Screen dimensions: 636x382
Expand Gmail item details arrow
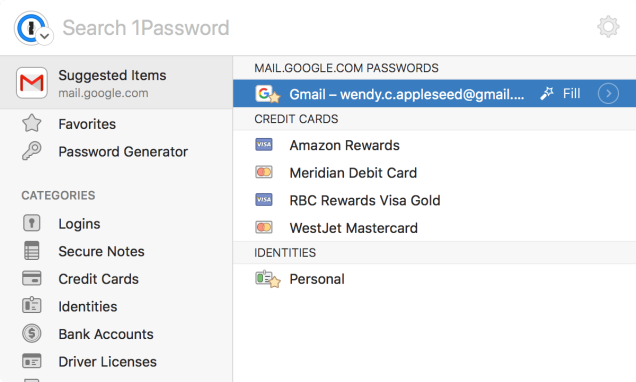[608, 94]
